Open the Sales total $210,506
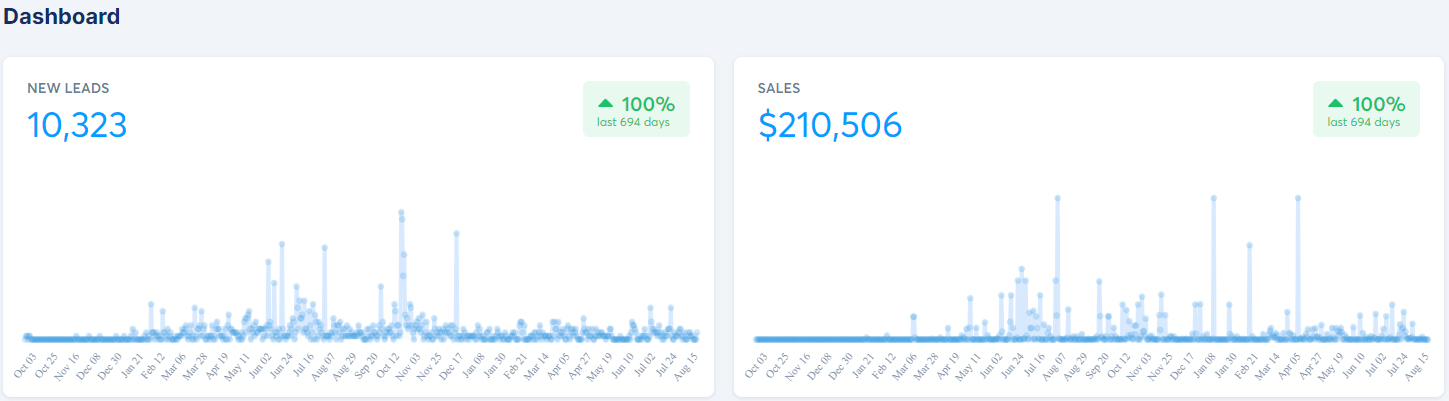 tap(829, 125)
